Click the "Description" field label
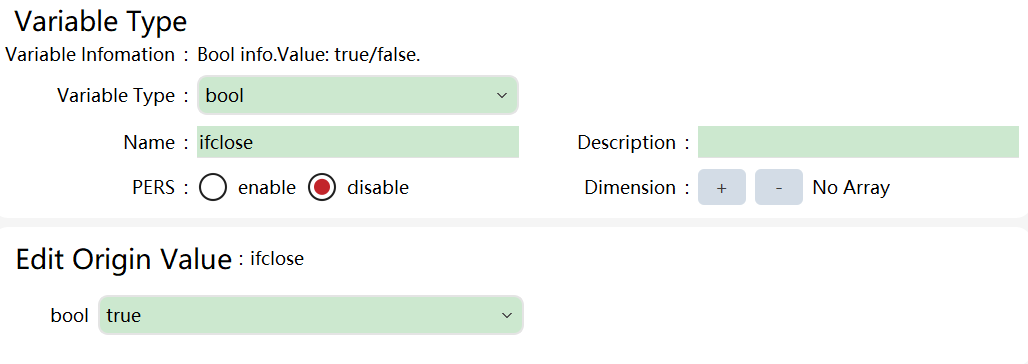 (626, 142)
